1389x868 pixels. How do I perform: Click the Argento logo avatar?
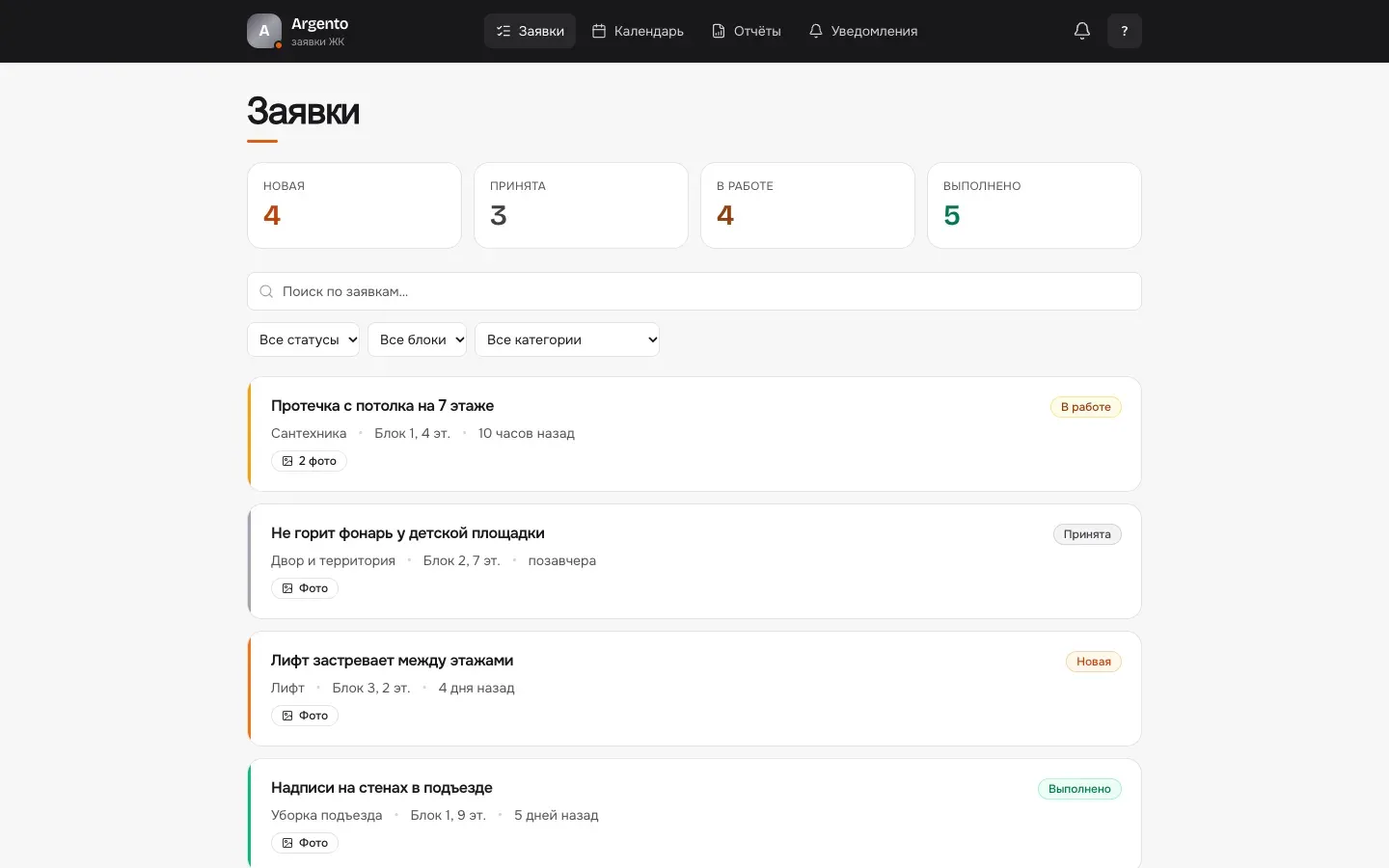tap(264, 31)
